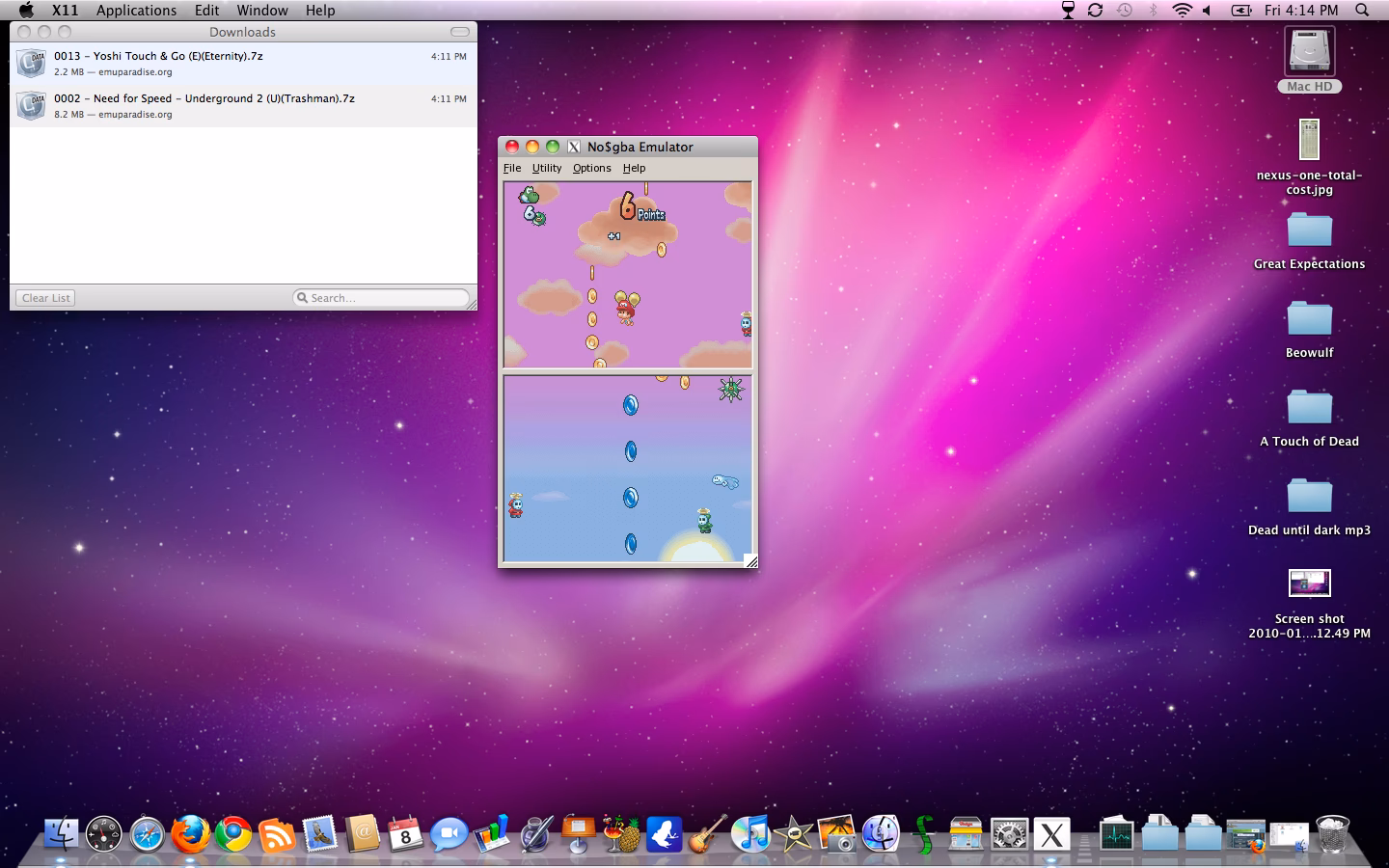Switch to X11 app in Dock

1052,834
